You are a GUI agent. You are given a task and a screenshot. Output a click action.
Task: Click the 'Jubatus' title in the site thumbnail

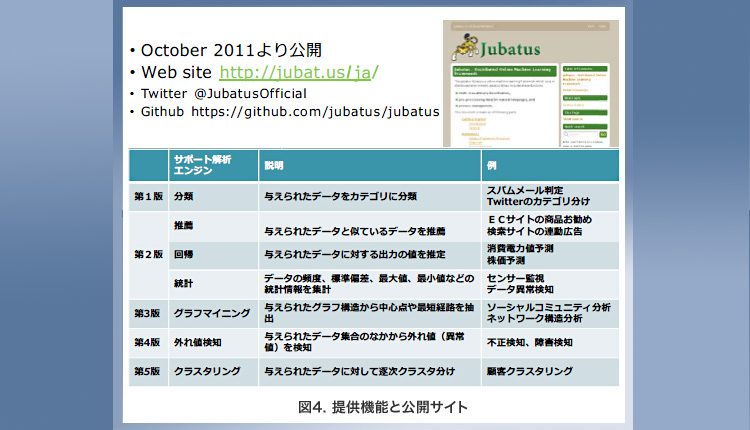510,49
